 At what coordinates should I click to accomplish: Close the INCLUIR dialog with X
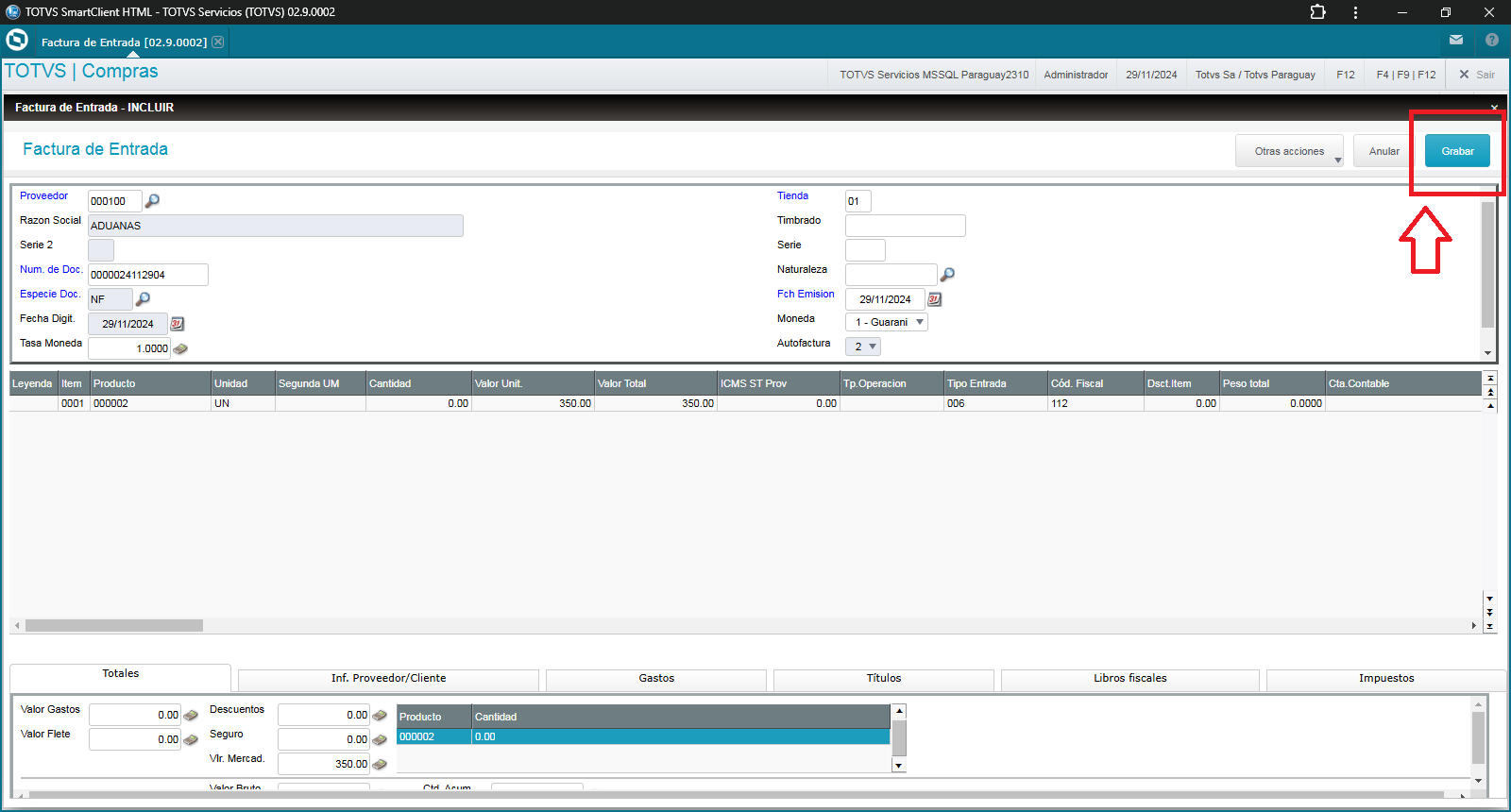pyautogui.click(x=1494, y=108)
